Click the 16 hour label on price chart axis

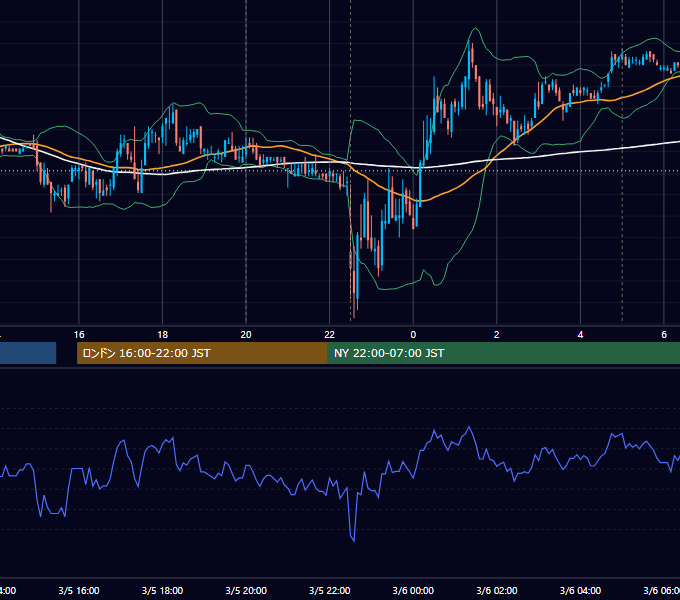(x=79, y=335)
